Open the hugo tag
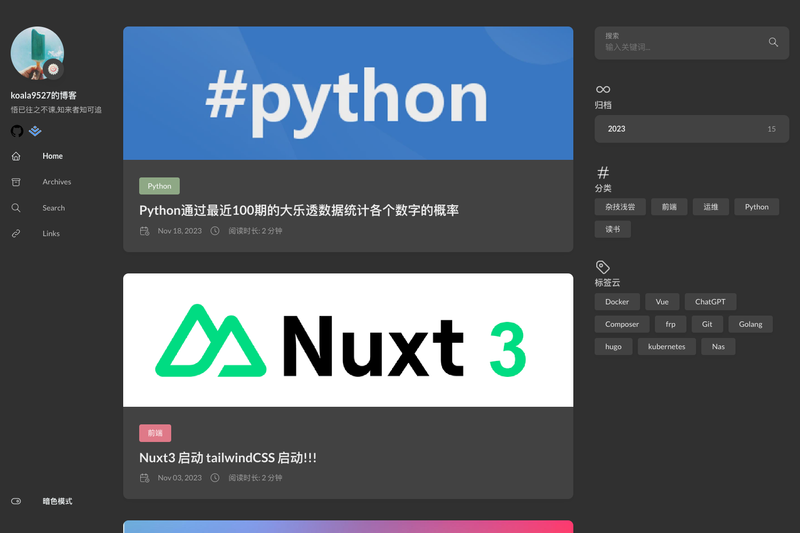The image size is (800, 533). 613,347
